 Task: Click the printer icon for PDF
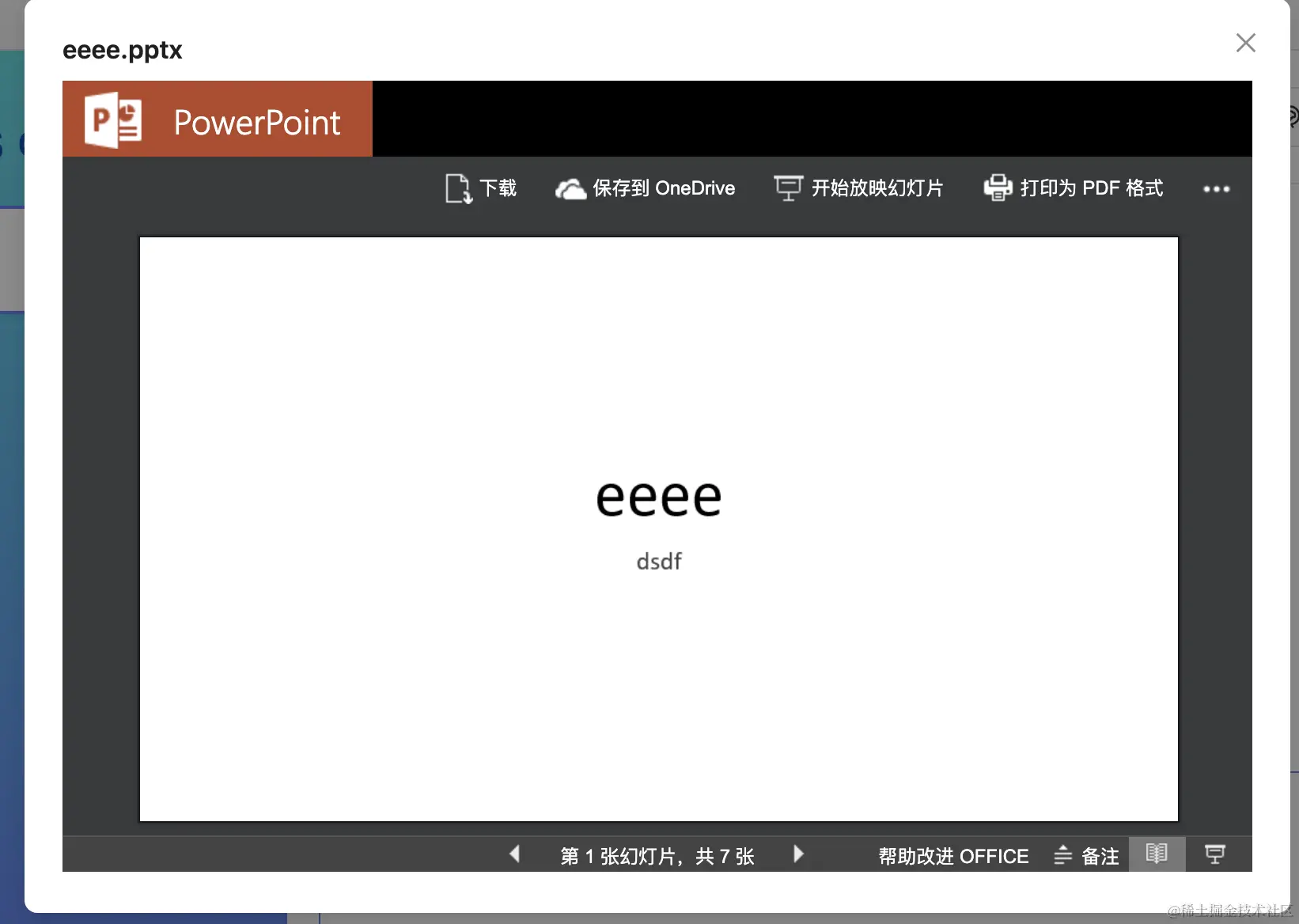tap(998, 187)
